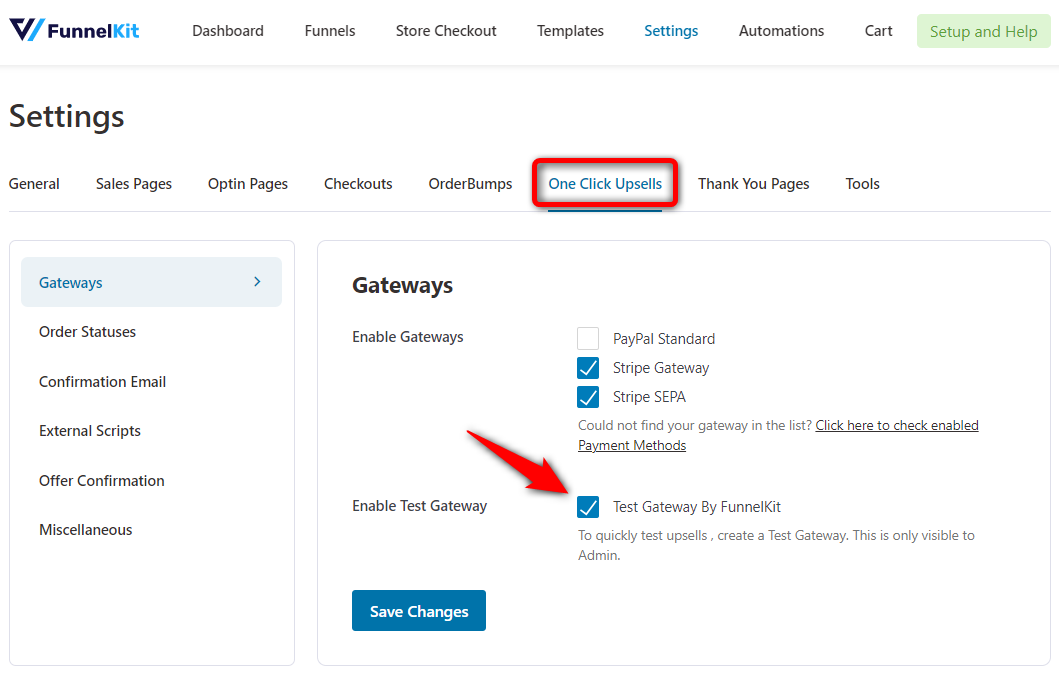This screenshot has height=675, width=1059.
Task: Switch to the OrderBumps tab
Action: tap(470, 184)
